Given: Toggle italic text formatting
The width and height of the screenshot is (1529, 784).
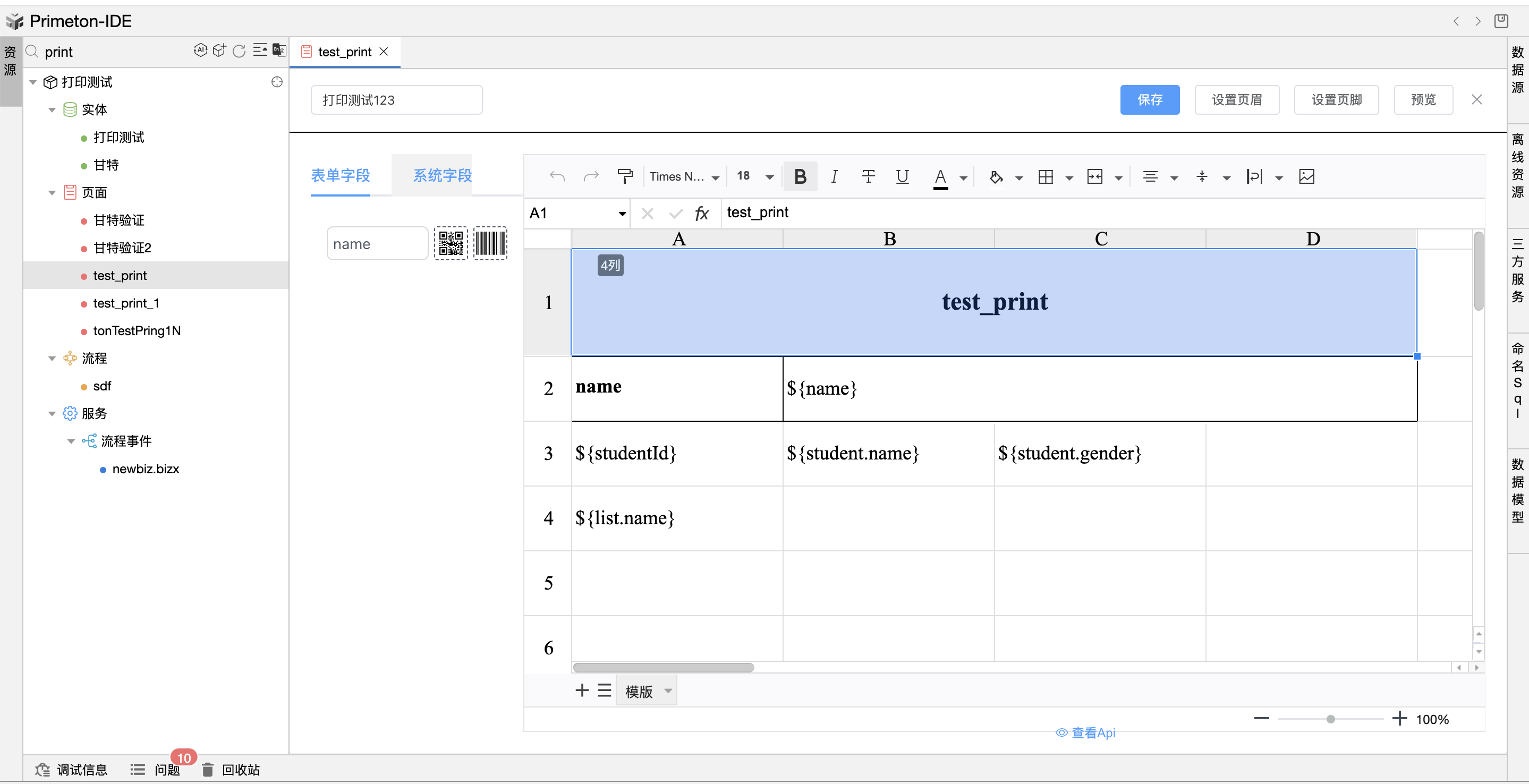Looking at the screenshot, I should (834, 176).
